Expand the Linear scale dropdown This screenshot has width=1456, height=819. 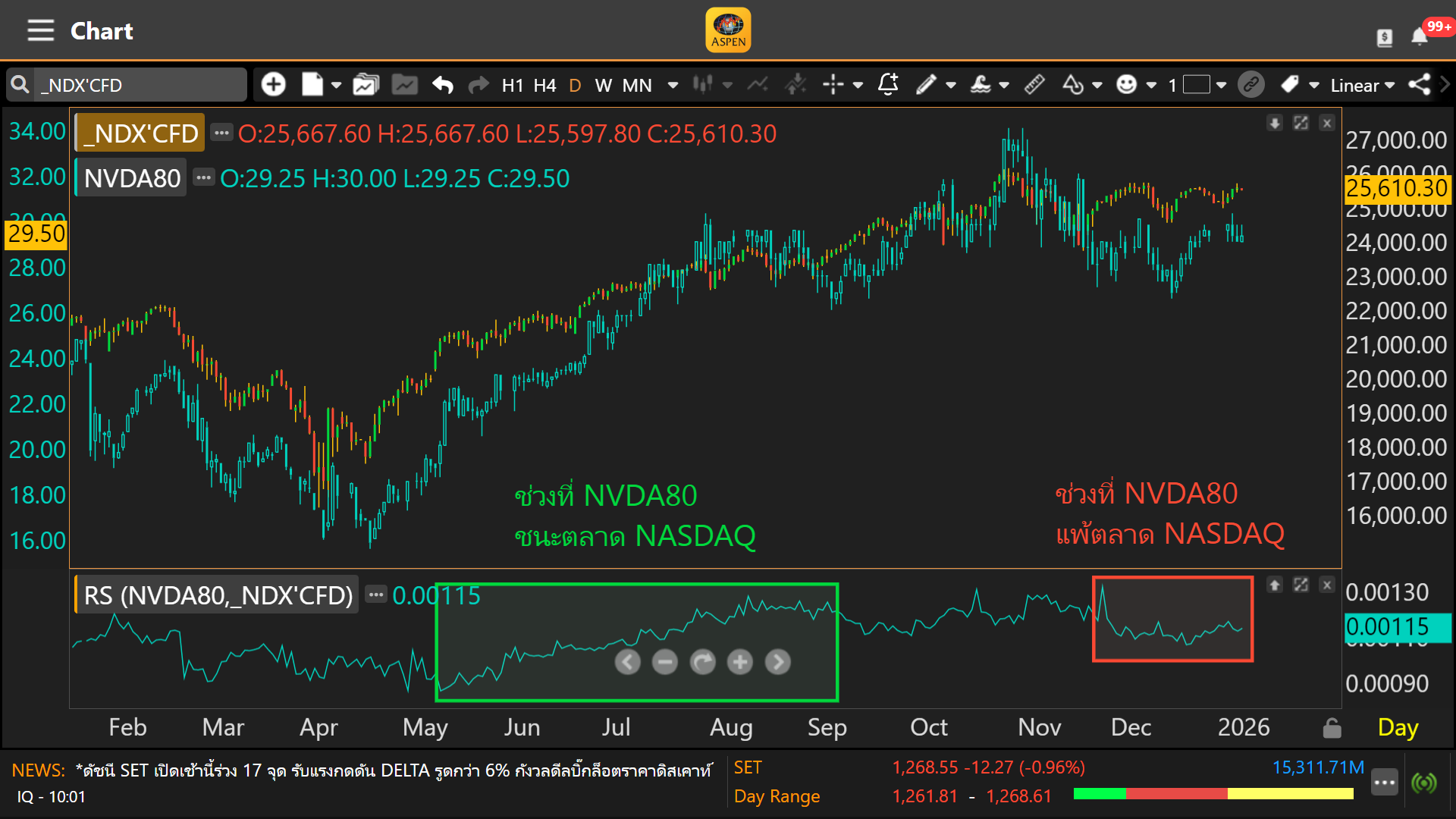[1362, 85]
